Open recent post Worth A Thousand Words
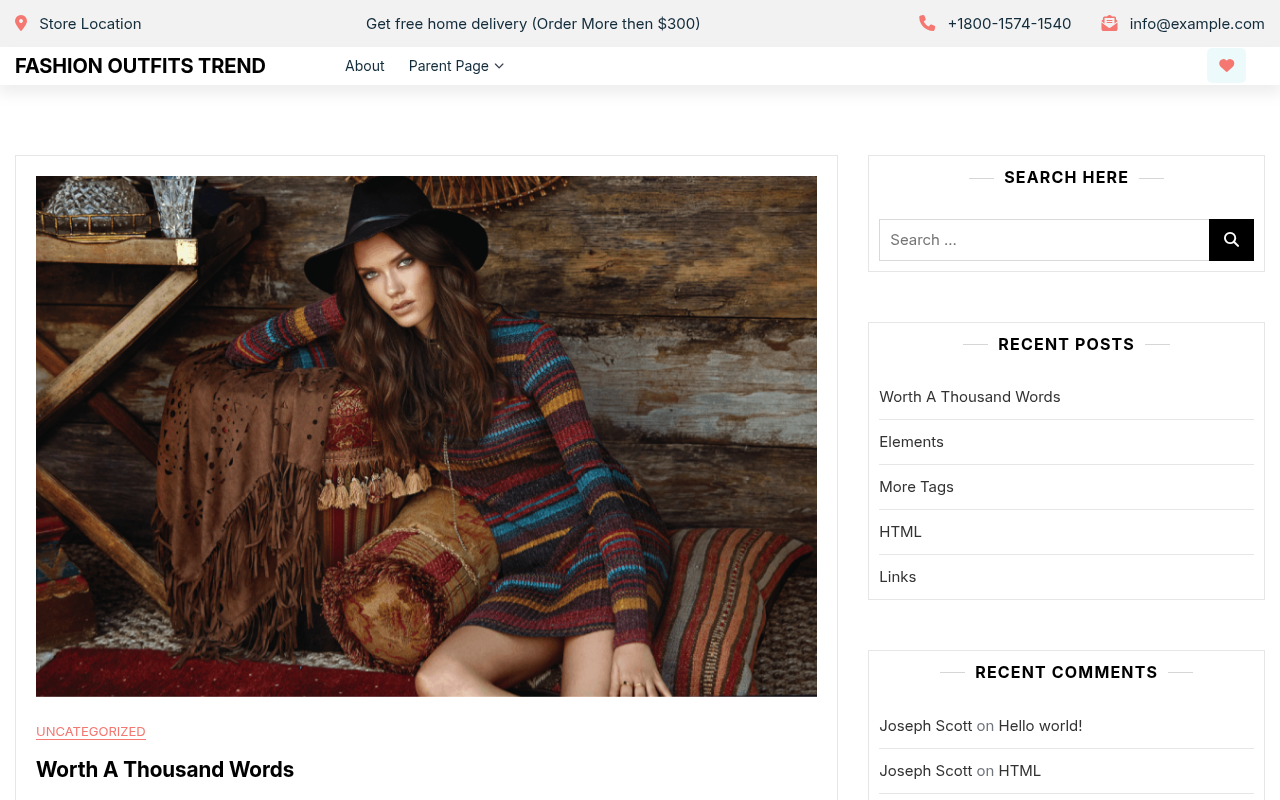 [970, 397]
